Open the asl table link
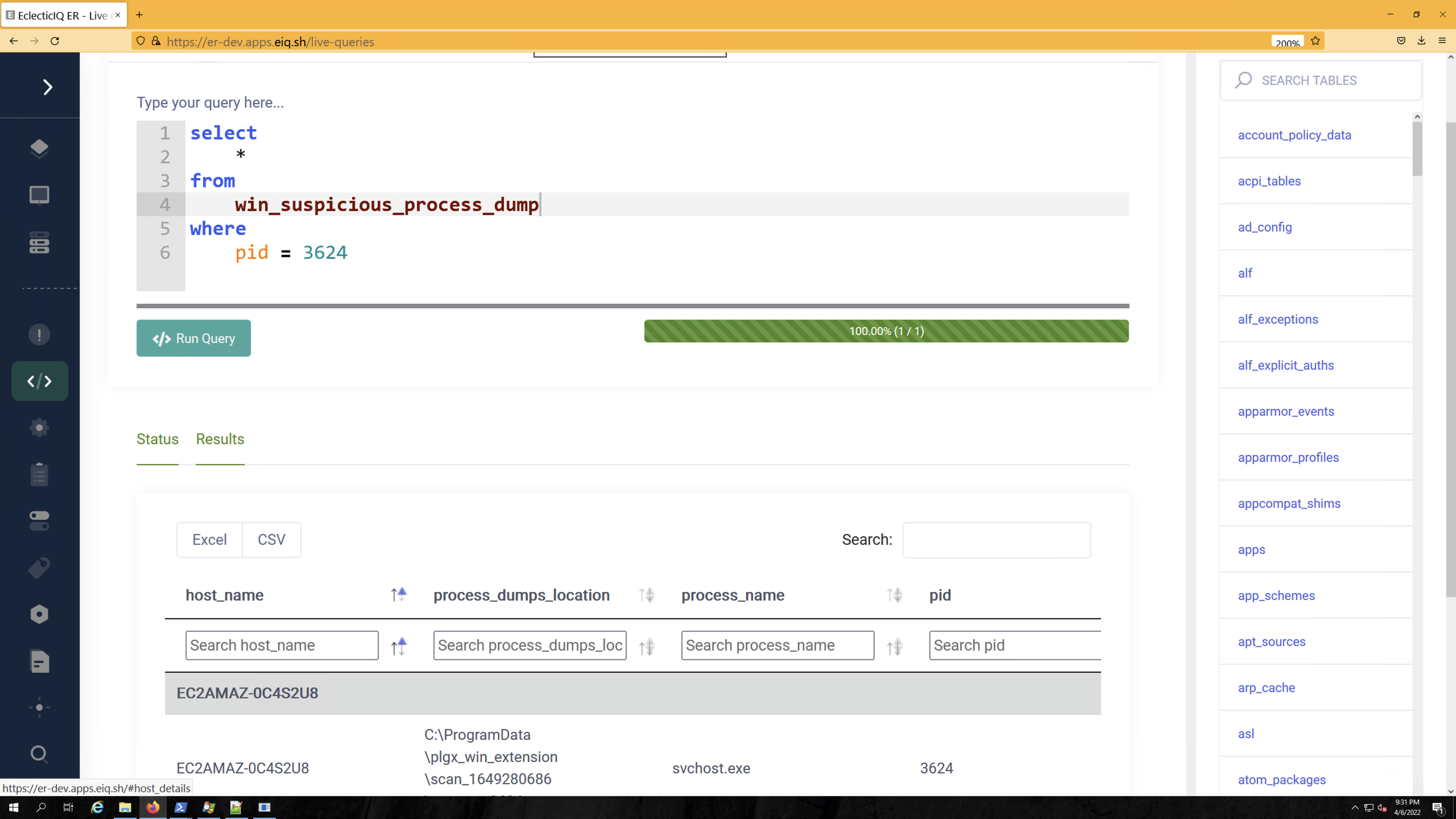This screenshot has width=1456, height=819. point(1246,734)
